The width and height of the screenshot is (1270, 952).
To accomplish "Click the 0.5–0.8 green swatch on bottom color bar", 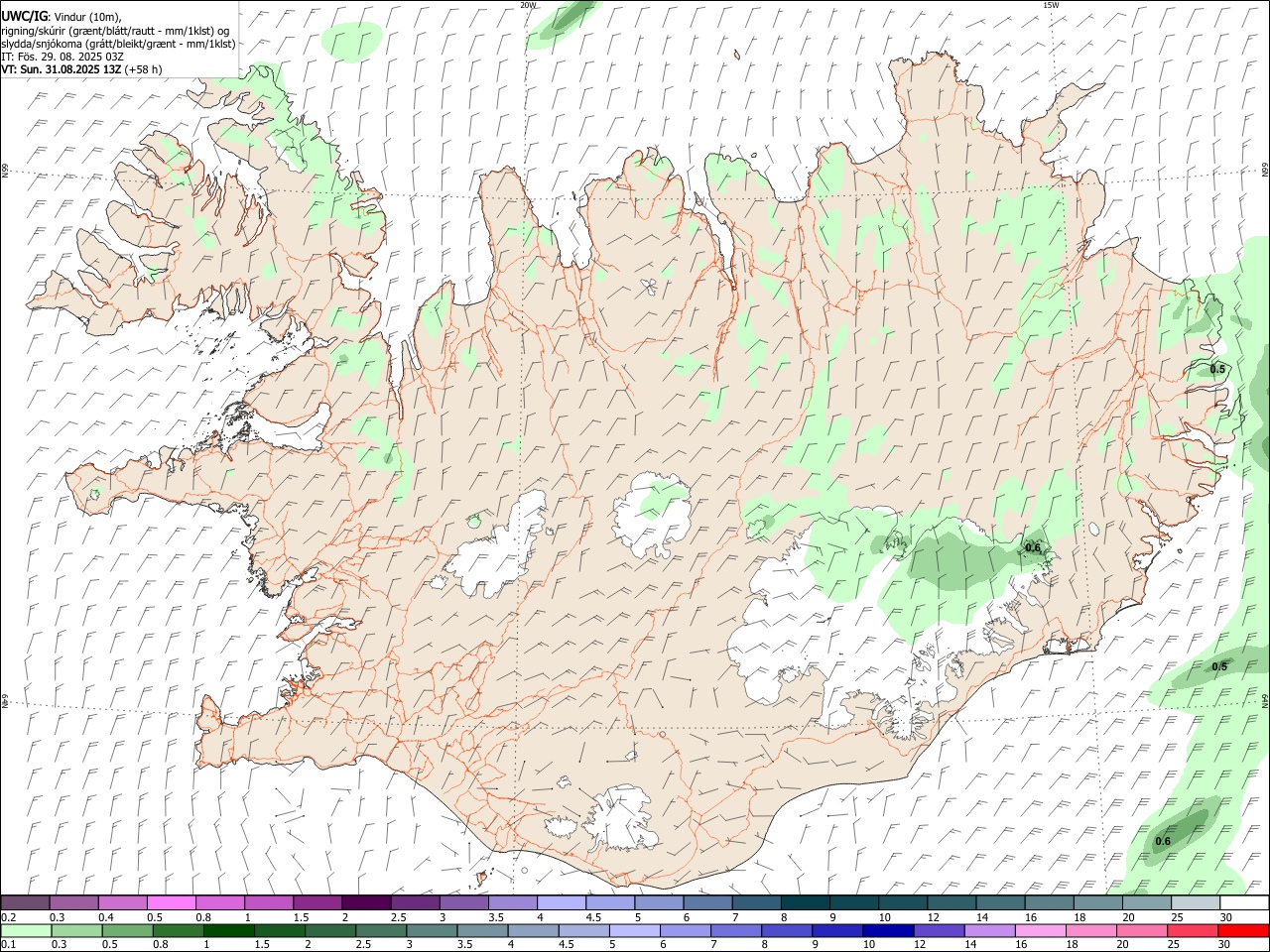I will [127, 931].
